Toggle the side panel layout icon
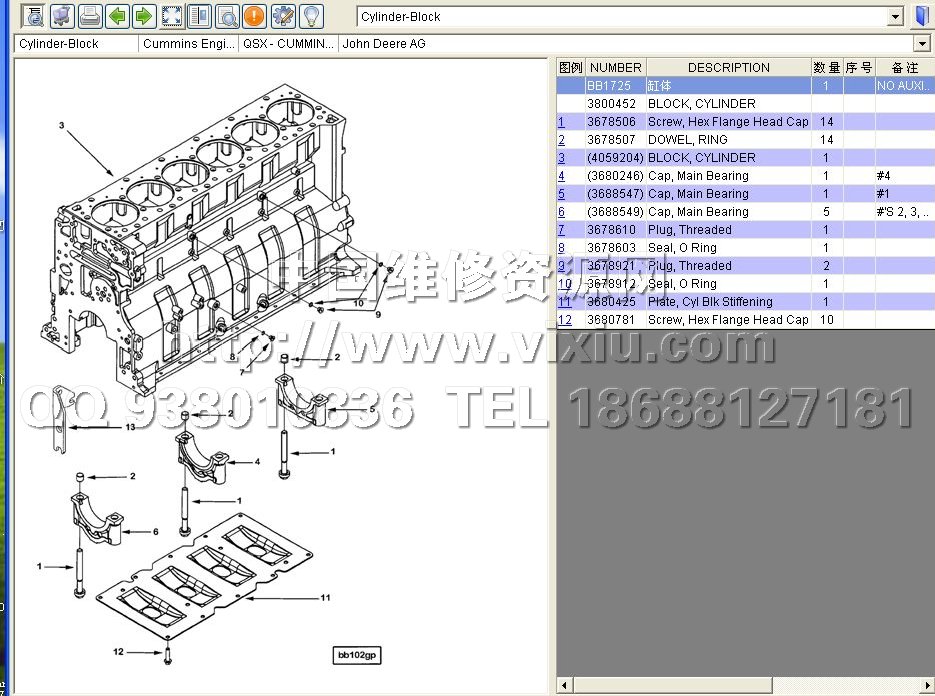Image resolution: width=935 pixels, height=696 pixels. pyautogui.click(x=199, y=16)
